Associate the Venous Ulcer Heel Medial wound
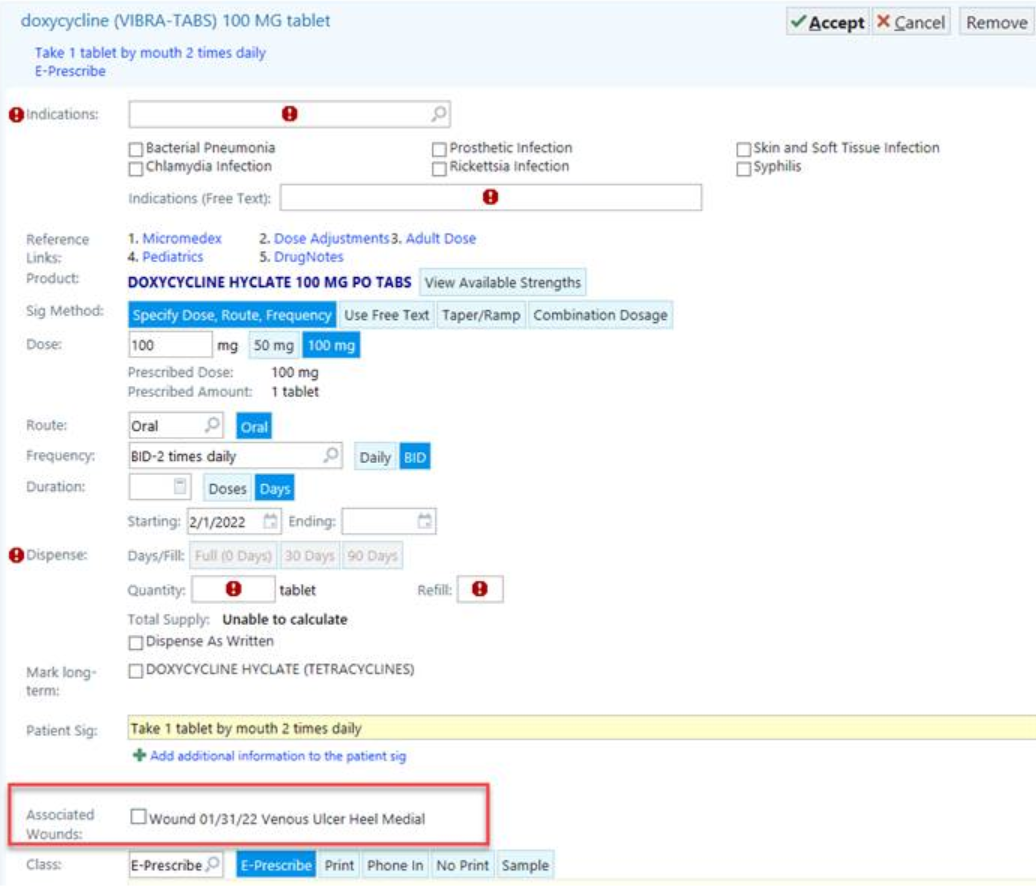The width and height of the screenshot is (1036, 892). (x=138, y=817)
